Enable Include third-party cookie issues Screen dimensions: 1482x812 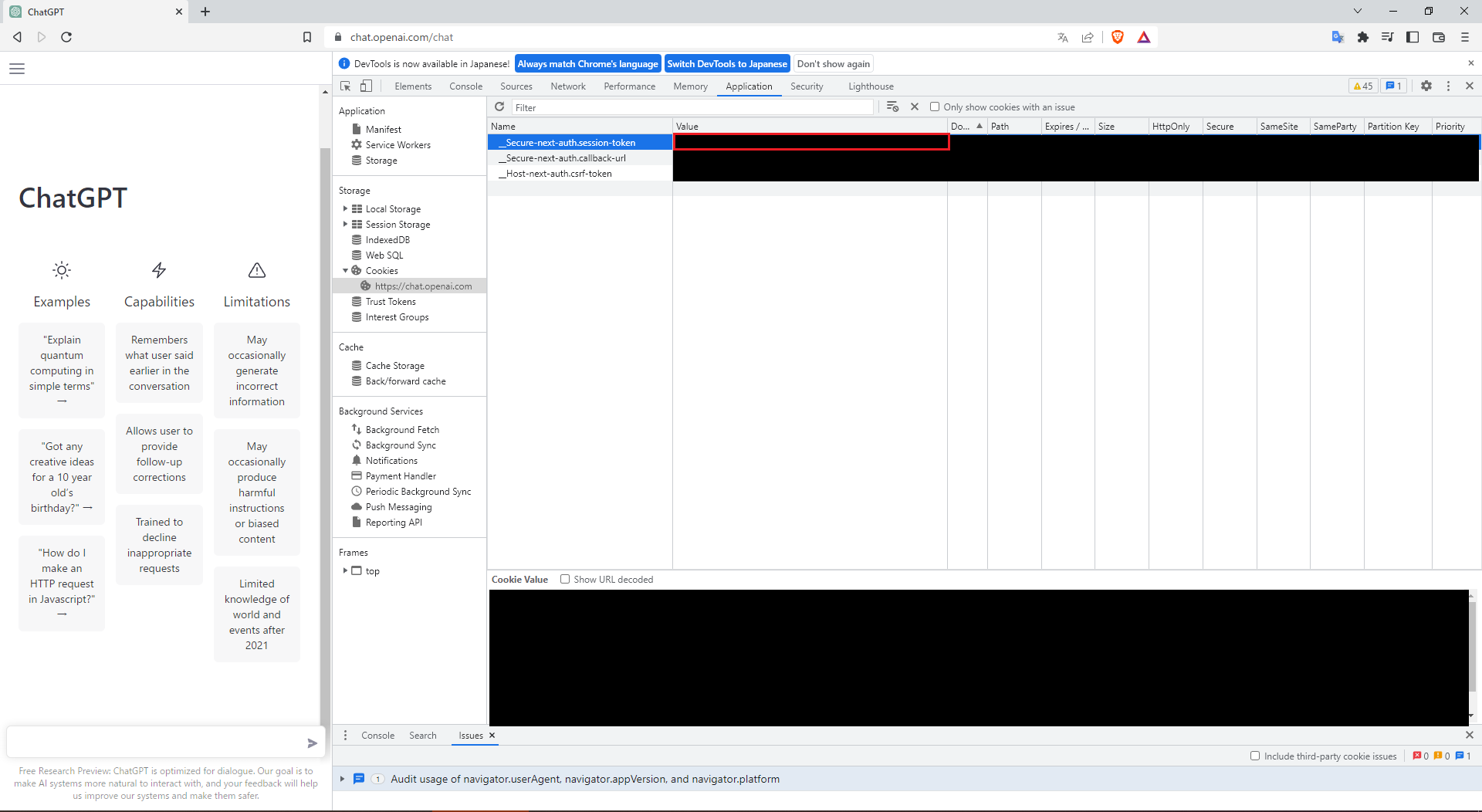pos(1255,756)
